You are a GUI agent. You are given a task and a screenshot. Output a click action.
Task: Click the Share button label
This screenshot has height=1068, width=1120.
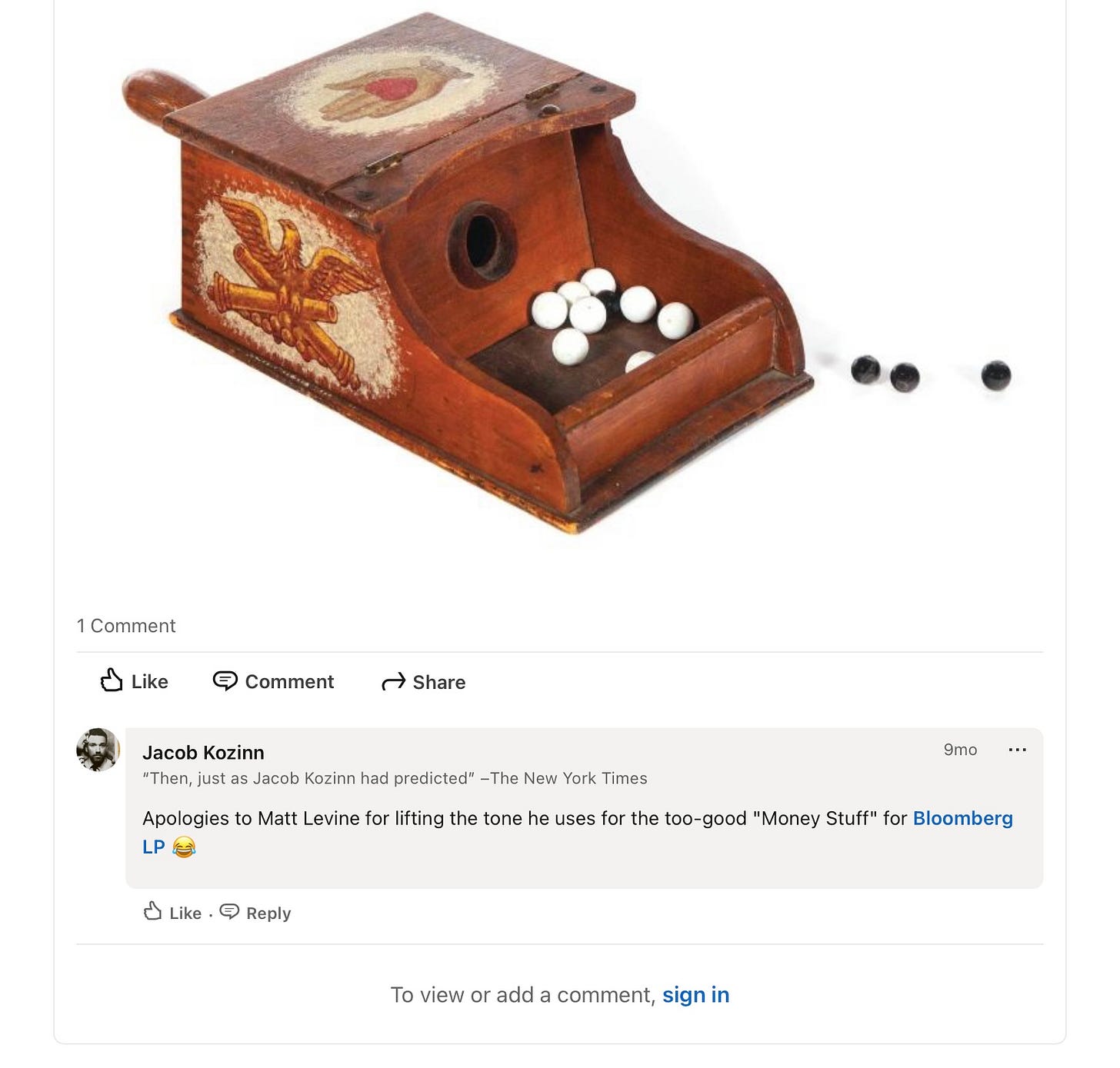tap(439, 683)
